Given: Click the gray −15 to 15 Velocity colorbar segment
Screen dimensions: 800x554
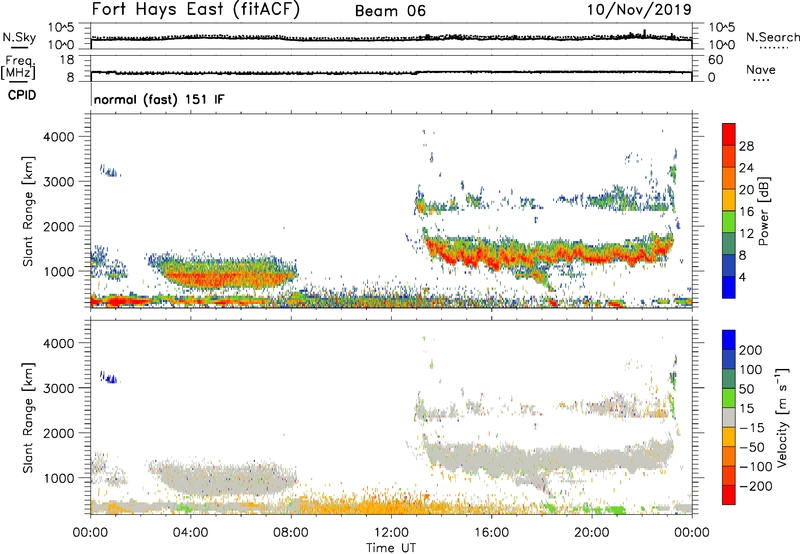Looking at the screenshot, I should [x=729, y=417].
